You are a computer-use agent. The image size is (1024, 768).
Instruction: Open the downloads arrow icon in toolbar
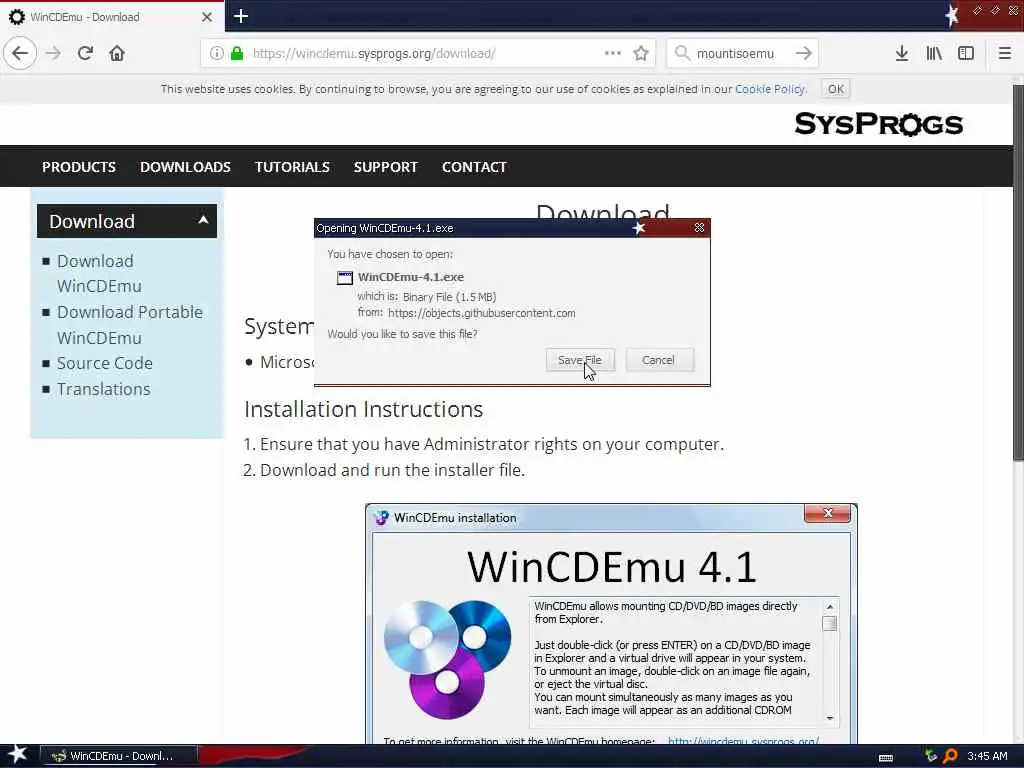coord(901,54)
